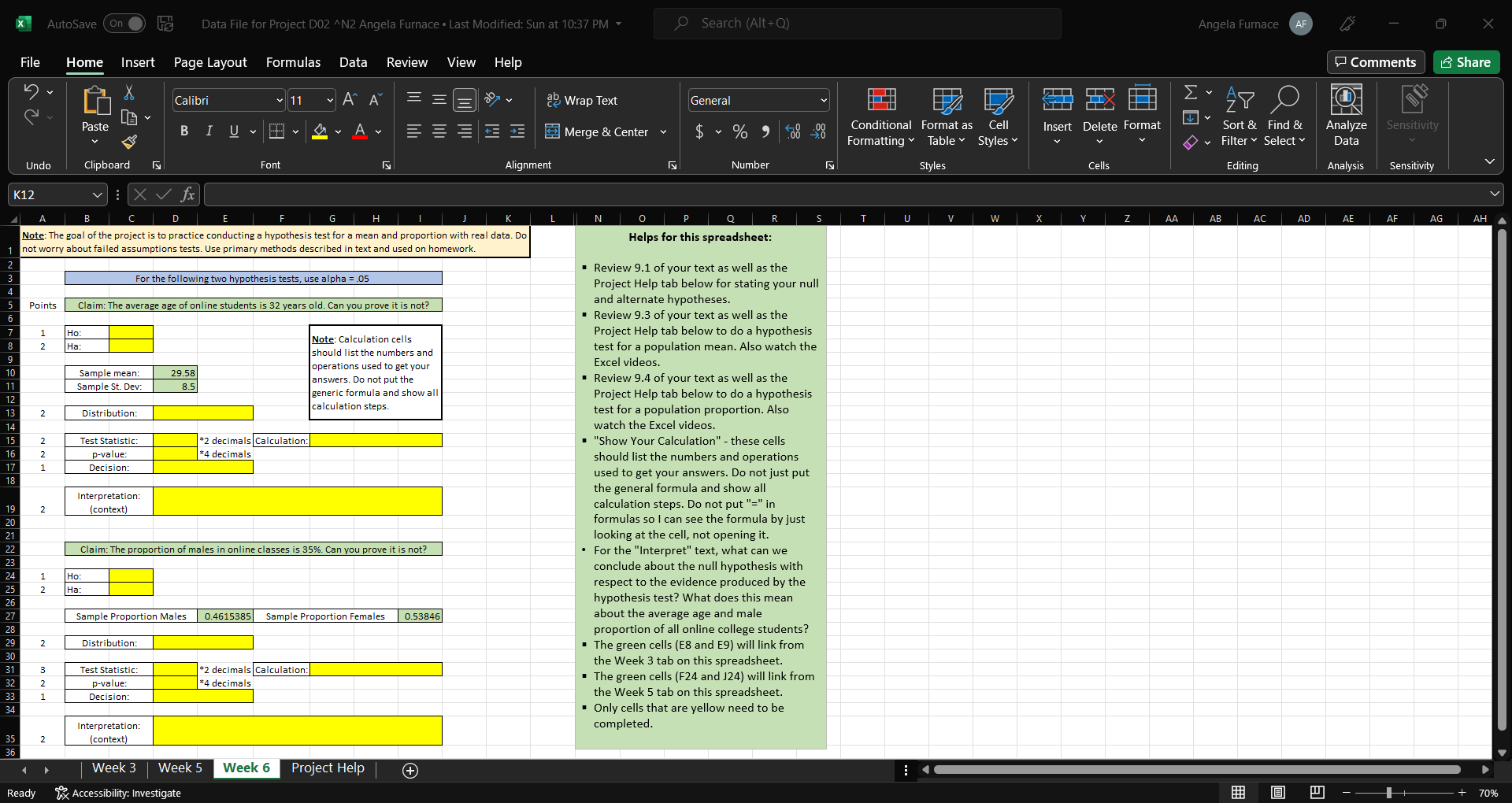1512x803 pixels.
Task: Apply percent style to cell
Action: click(x=740, y=132)
